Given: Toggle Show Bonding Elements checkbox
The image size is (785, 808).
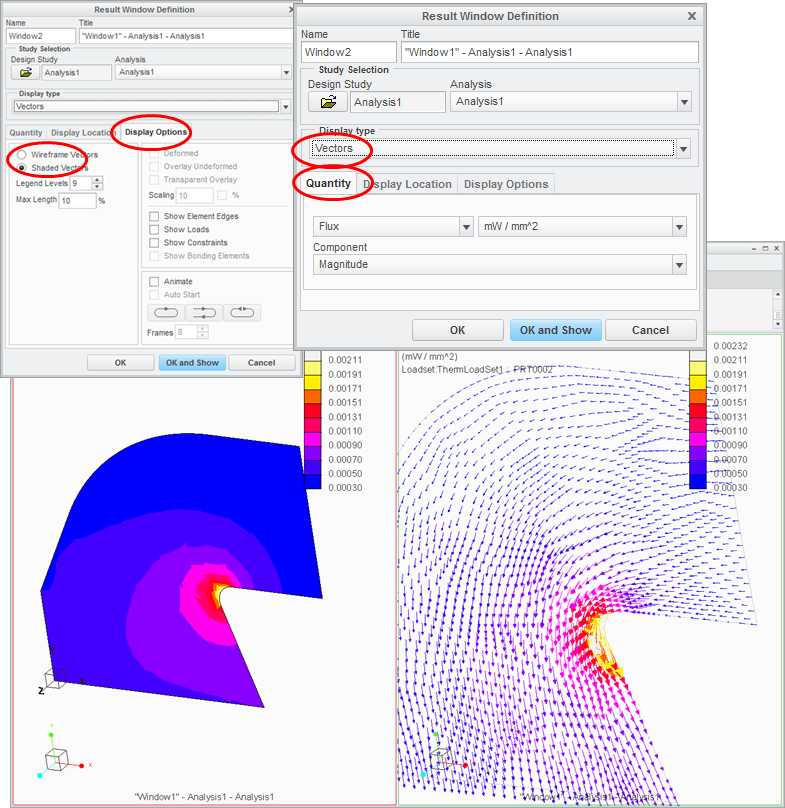Looking at the screenshot, I should pos(154,256).
